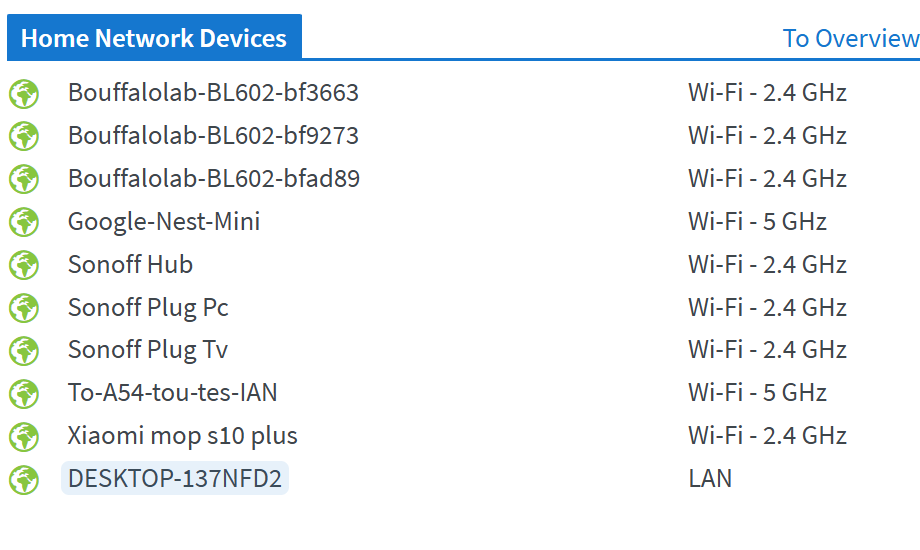Follow the To Overview link

(851, 39)
